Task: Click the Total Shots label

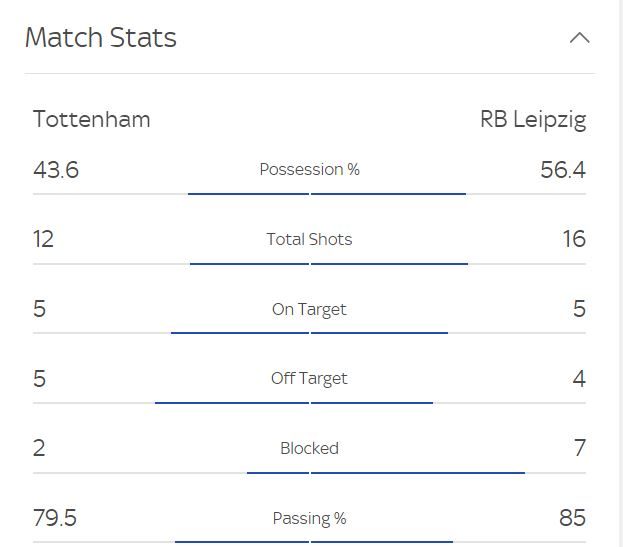Action: [309, 239]
